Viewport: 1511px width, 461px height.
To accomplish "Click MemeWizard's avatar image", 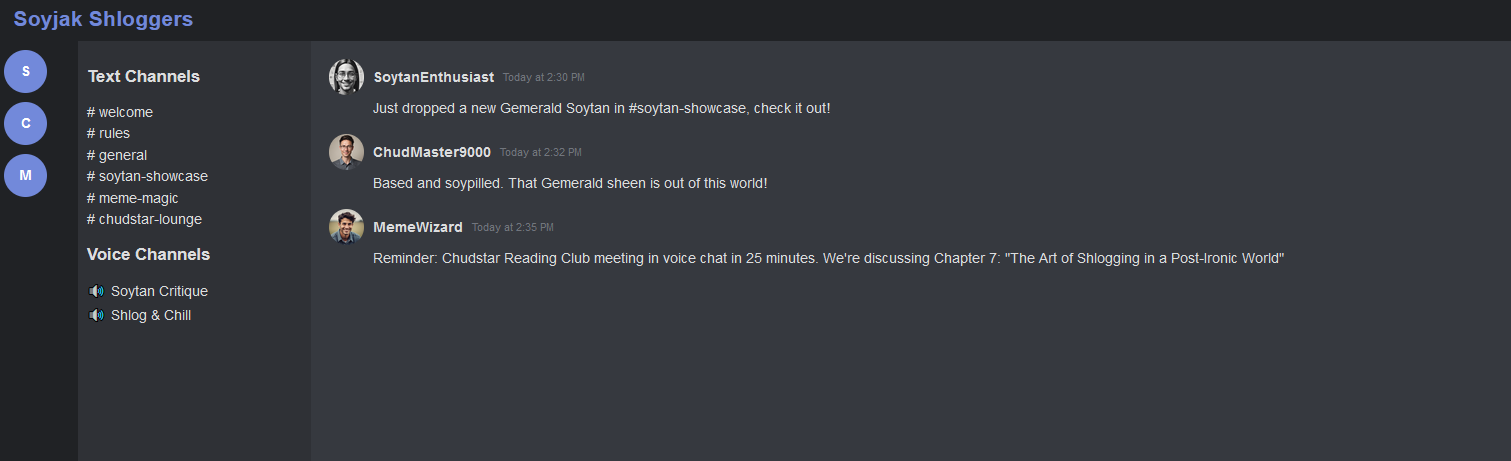I will 346,227.
